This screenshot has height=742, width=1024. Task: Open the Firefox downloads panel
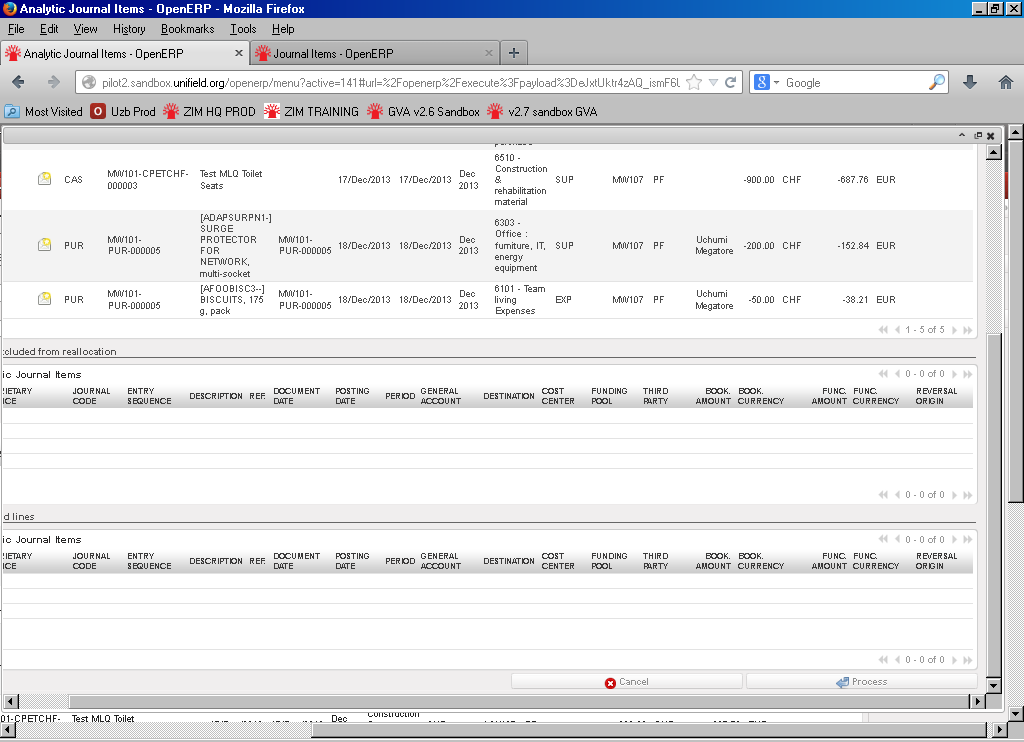[x=969, y=83]
